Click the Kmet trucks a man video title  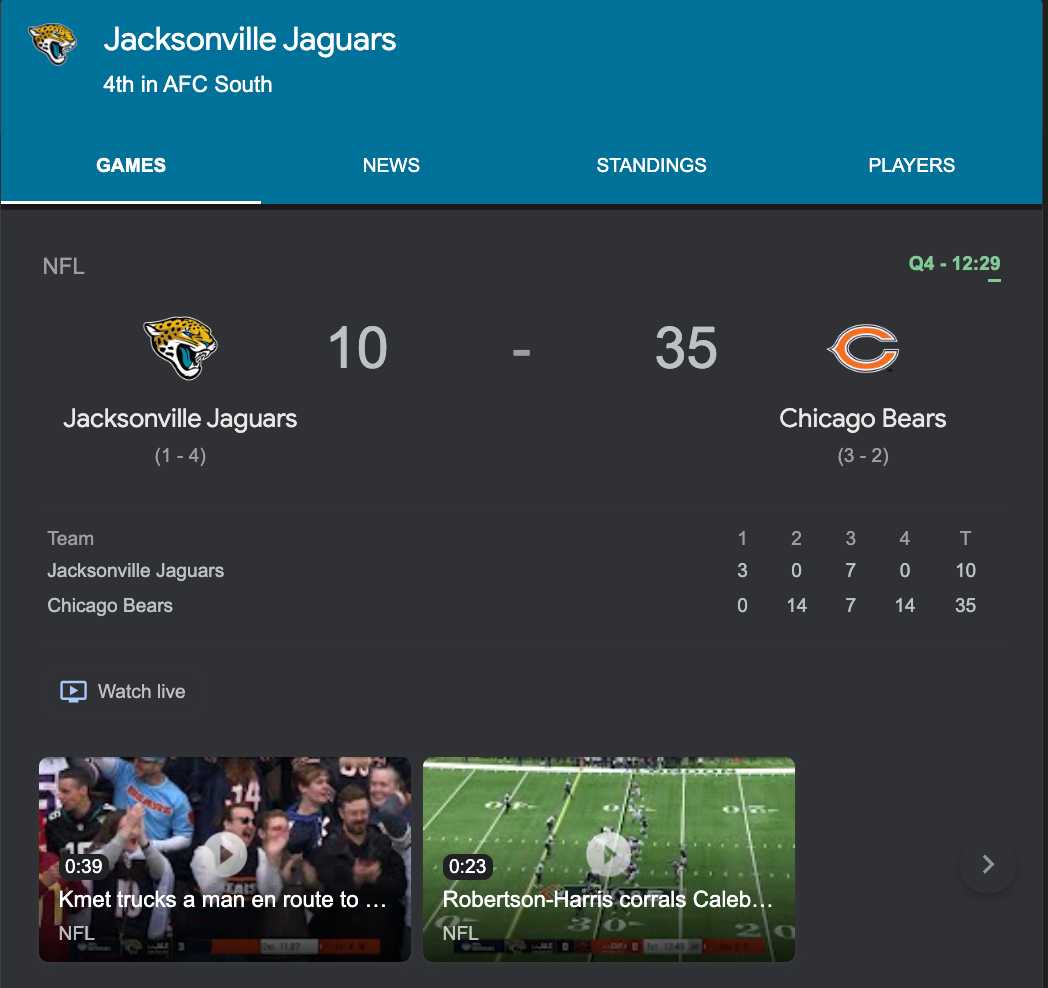(222, 899)
